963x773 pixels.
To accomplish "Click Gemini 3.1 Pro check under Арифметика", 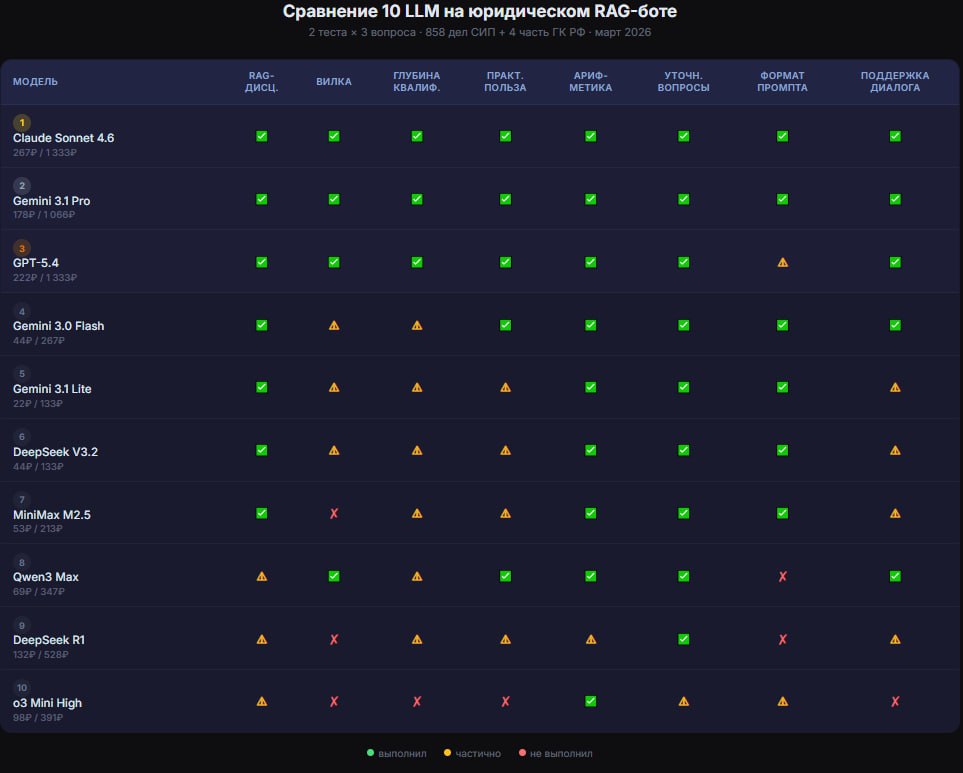I will [591, 199].
